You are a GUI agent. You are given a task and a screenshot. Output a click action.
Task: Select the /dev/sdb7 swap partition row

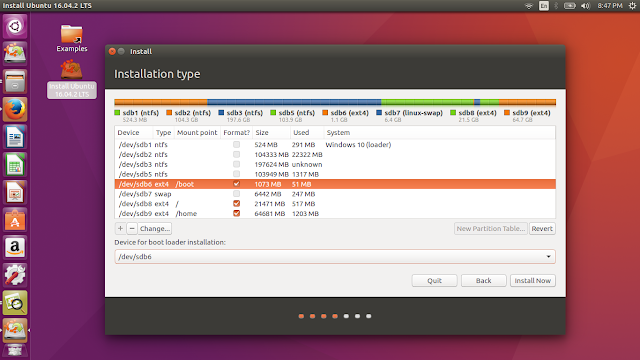coord(335,194)
